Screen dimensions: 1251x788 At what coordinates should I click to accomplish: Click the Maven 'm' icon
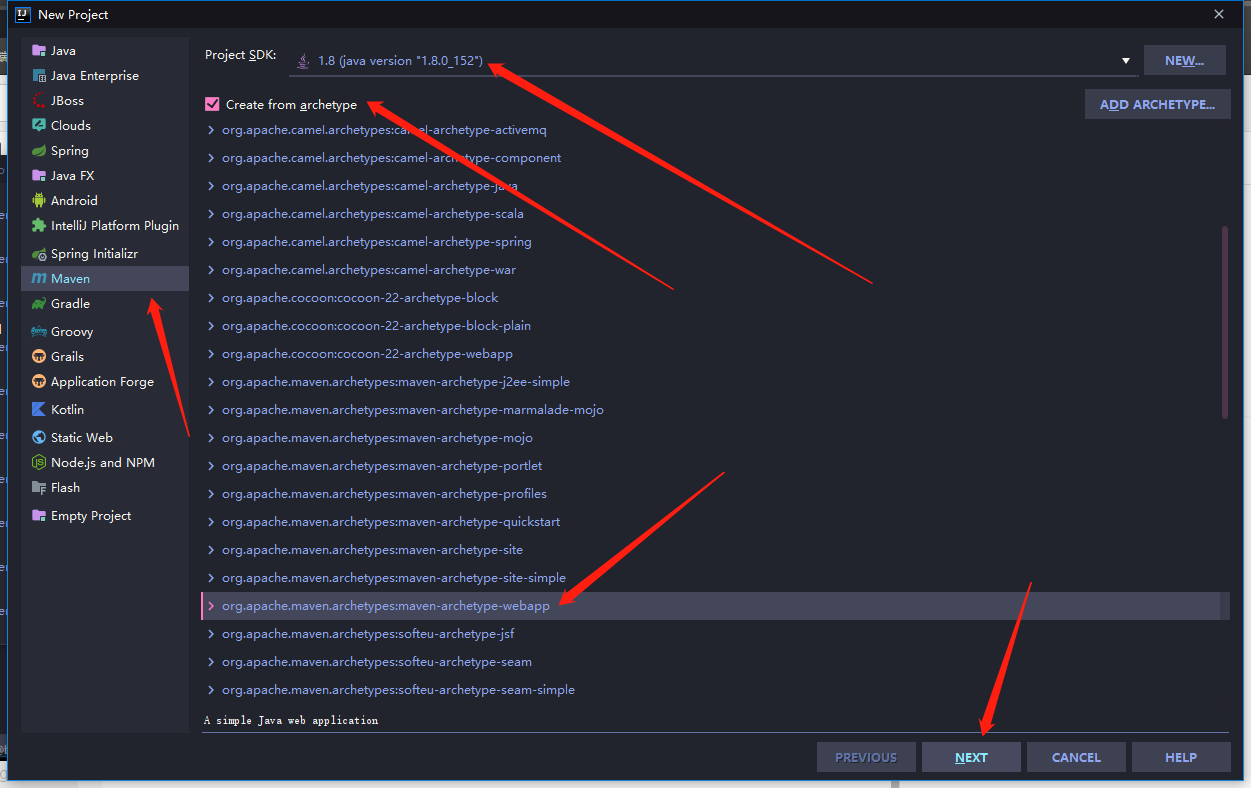tap(39, 279)
